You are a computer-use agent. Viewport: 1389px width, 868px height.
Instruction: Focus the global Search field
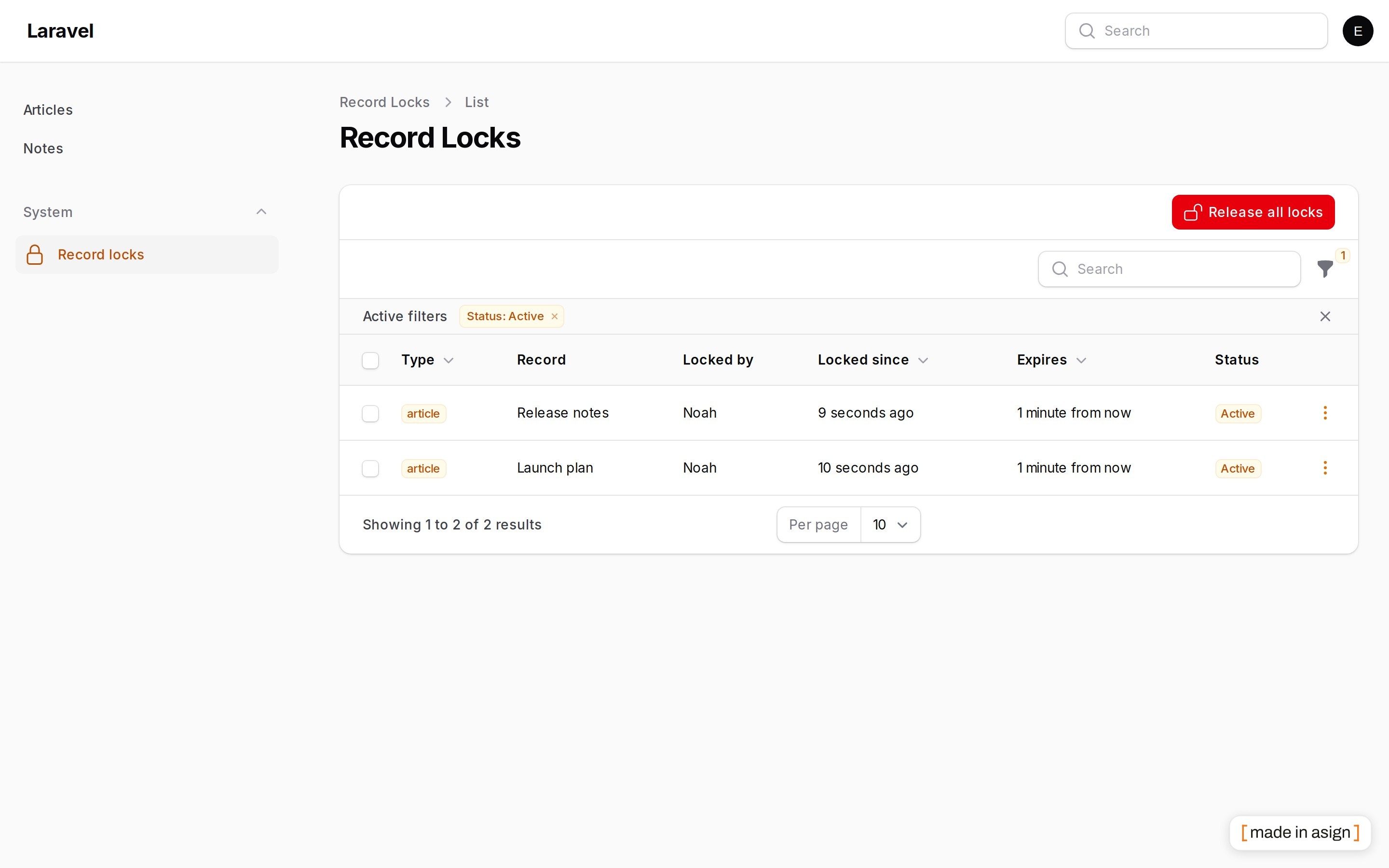tap(1196, 31)
